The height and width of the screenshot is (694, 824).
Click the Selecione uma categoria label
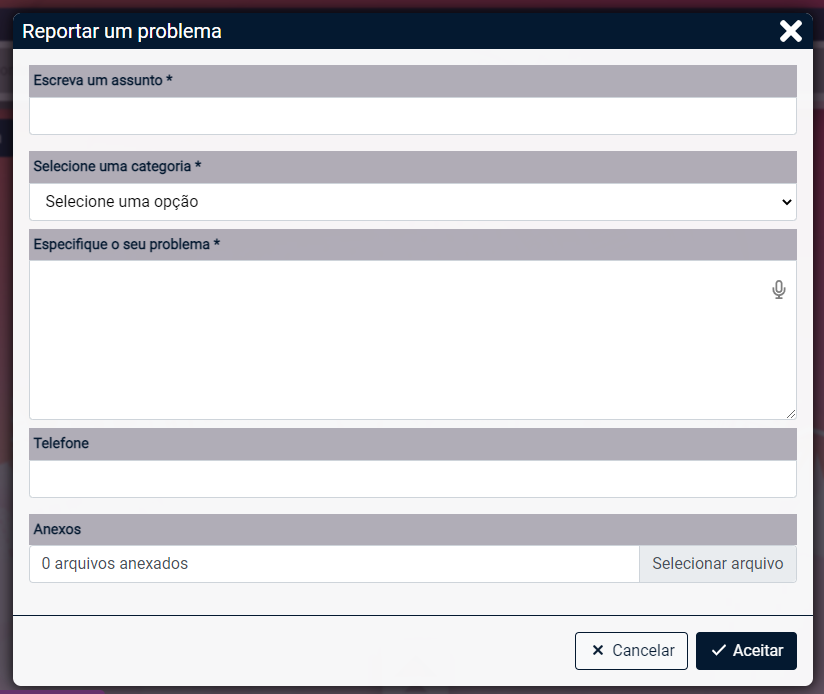coord(117,167)
